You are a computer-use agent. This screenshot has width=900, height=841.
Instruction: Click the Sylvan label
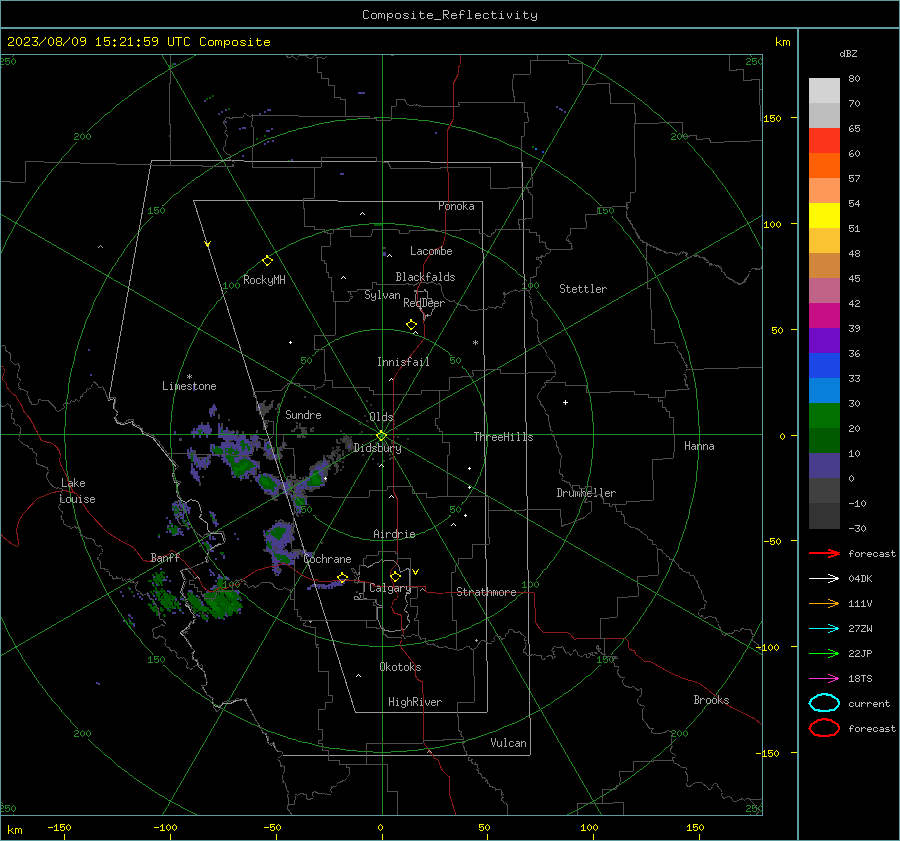click(x=382, y=295)
